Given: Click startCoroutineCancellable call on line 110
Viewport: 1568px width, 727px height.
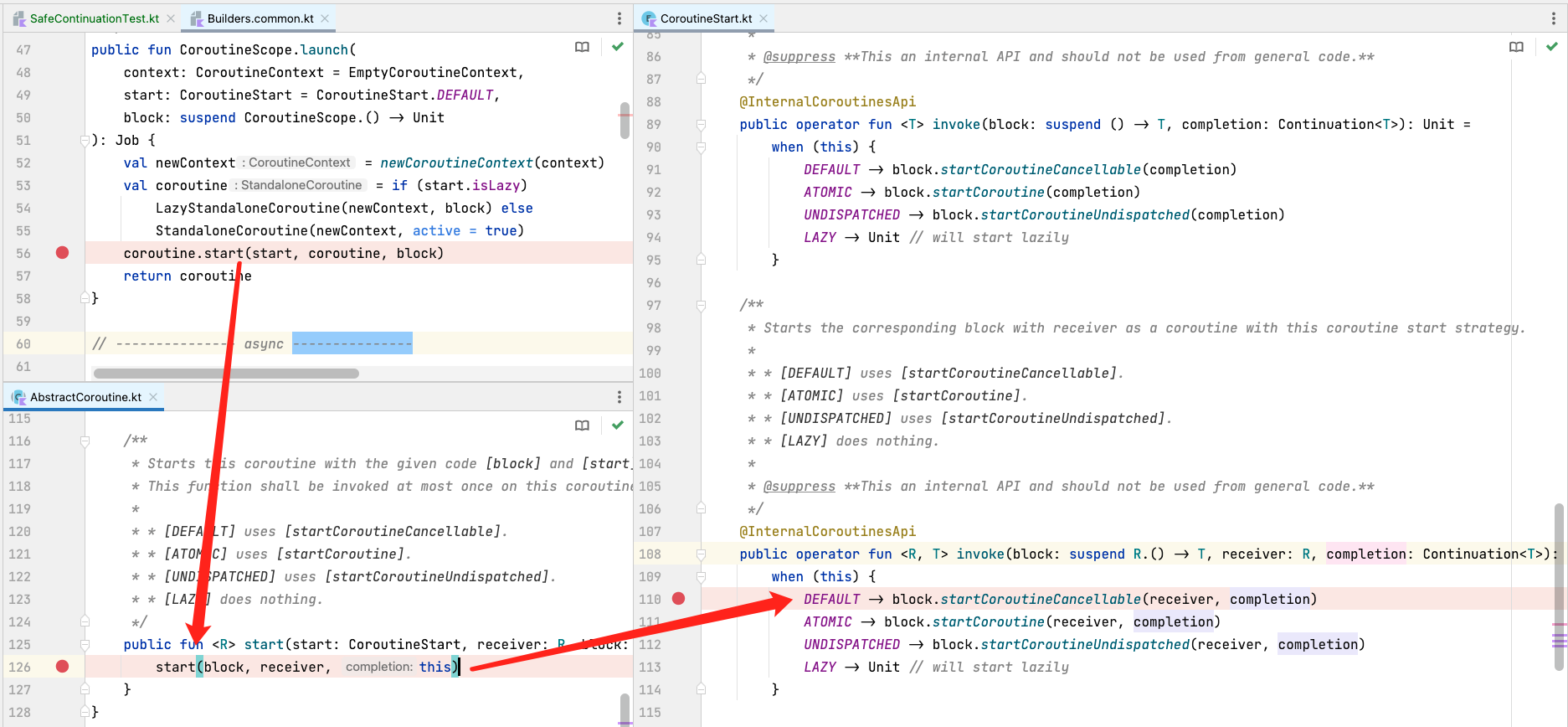Looking at the screenshot, I should pos(1041,599).
